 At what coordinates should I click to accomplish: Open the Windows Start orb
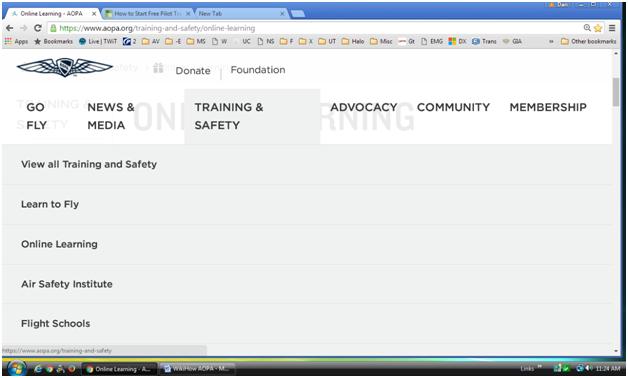tap(17, 368)
